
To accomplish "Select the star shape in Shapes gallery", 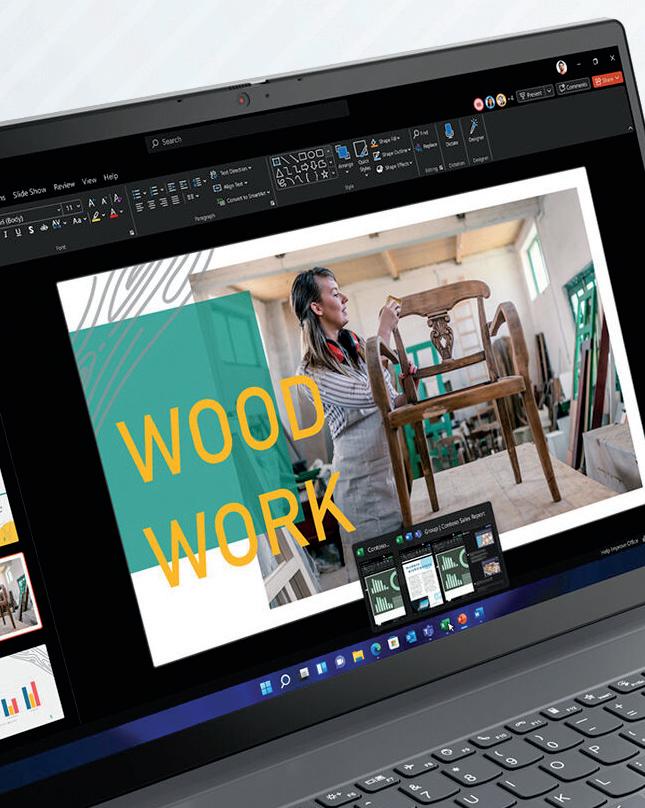I will [x=325, y=174].
